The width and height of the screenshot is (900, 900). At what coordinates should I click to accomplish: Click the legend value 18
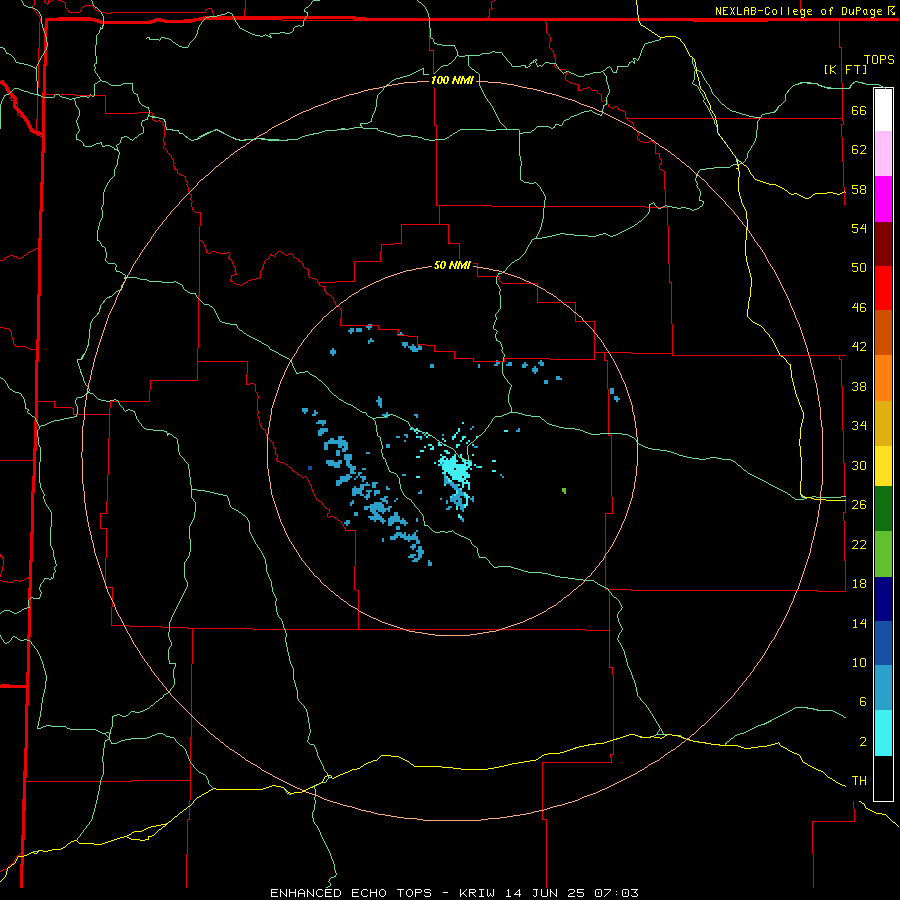859,584
